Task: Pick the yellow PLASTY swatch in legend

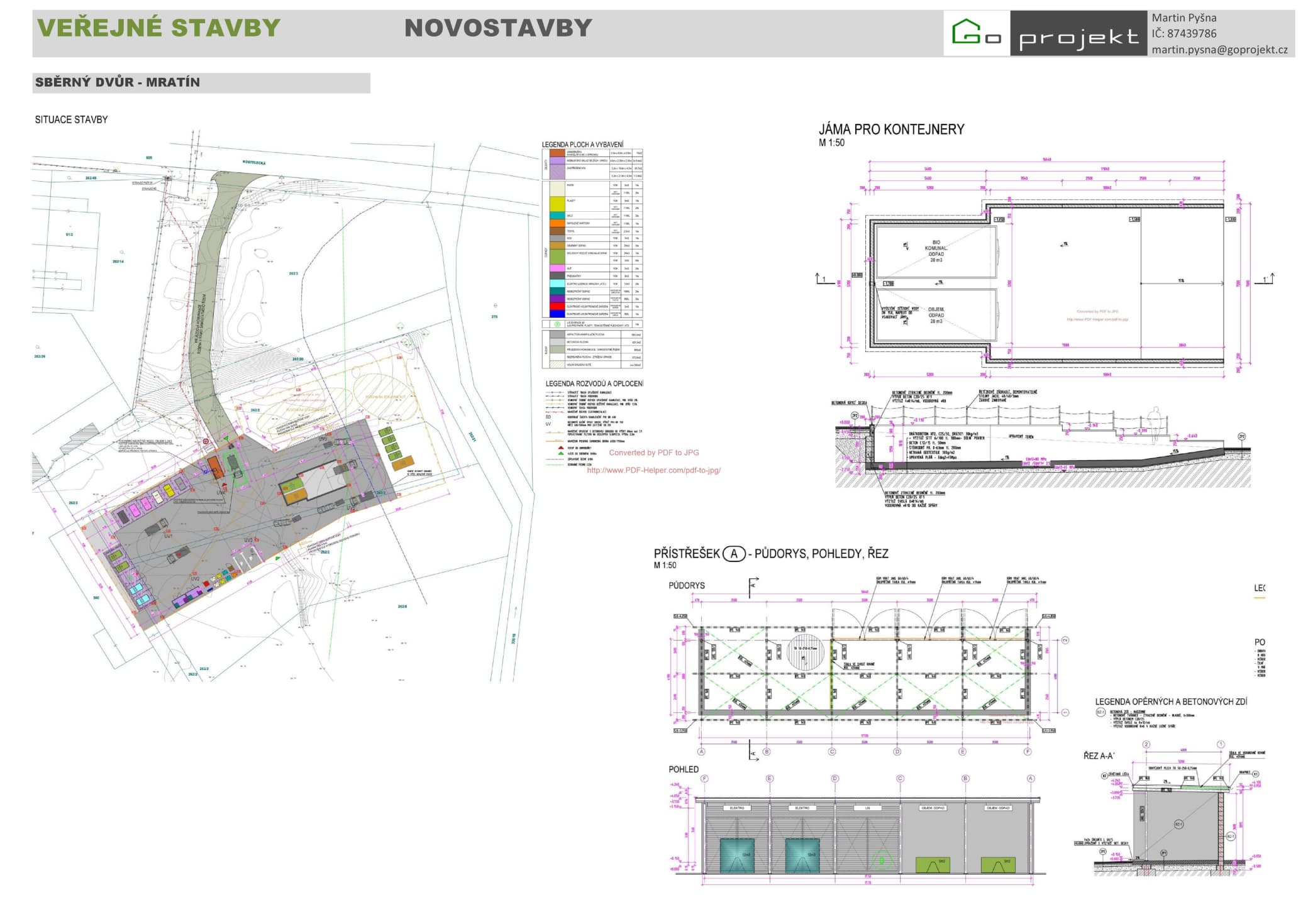Action: click(557, 204)
